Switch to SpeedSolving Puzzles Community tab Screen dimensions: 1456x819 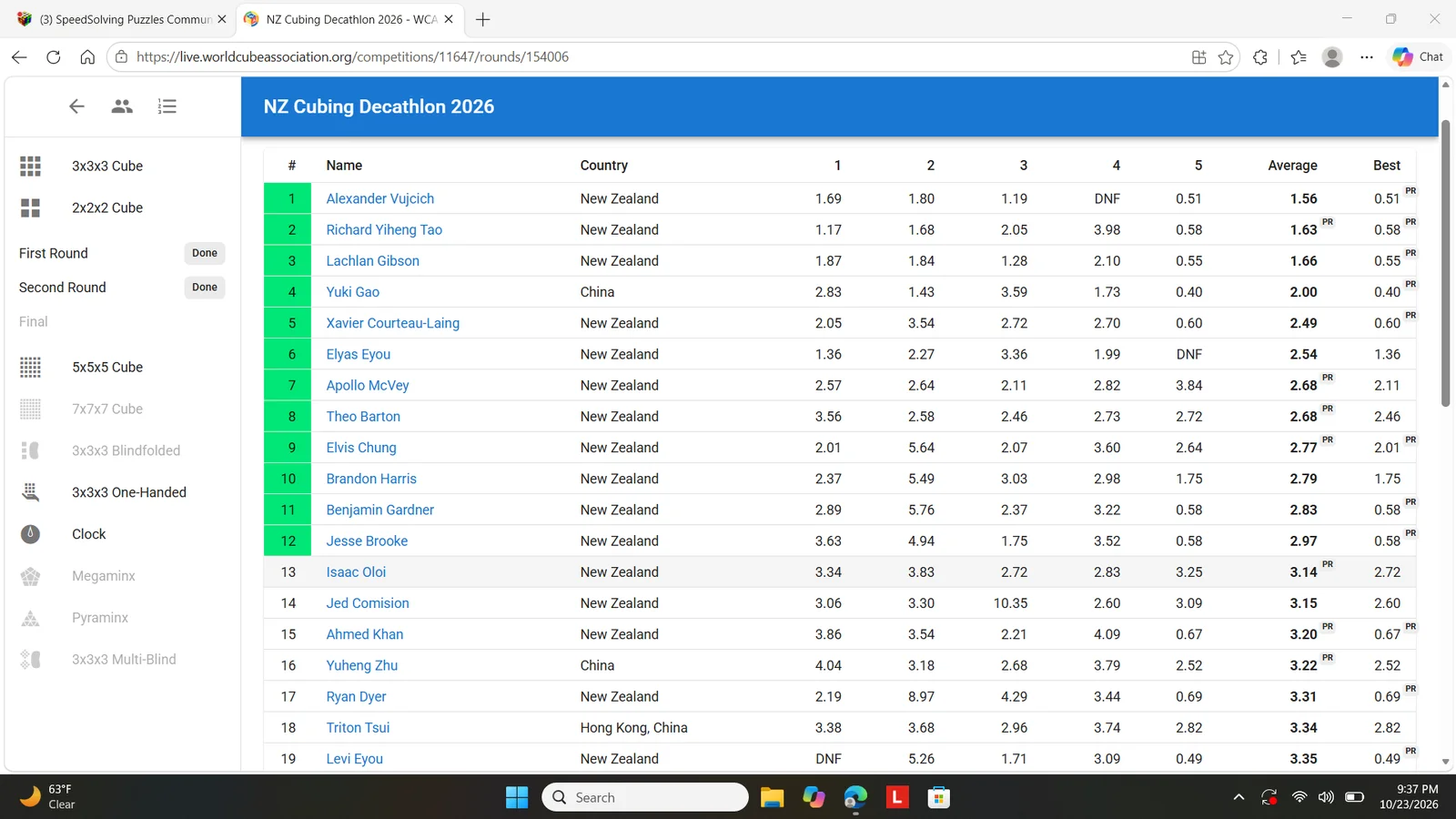click(x=123, y=19)
